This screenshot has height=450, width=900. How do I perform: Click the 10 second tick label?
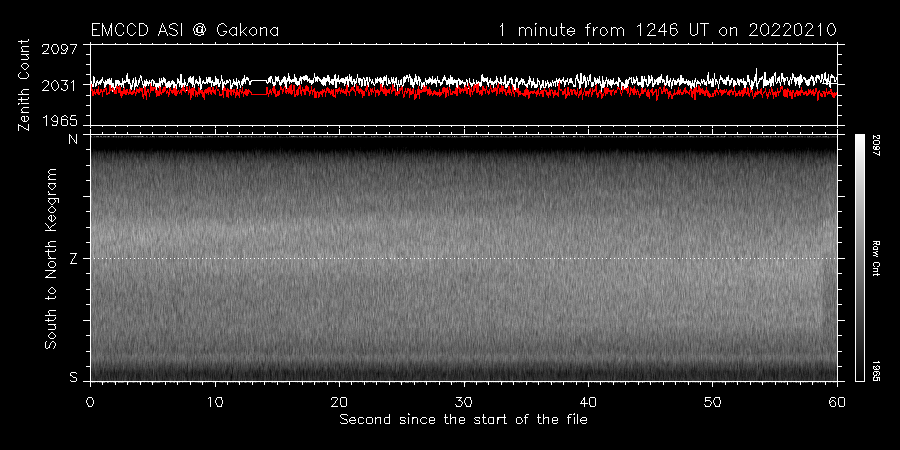[x=215, y=402]
